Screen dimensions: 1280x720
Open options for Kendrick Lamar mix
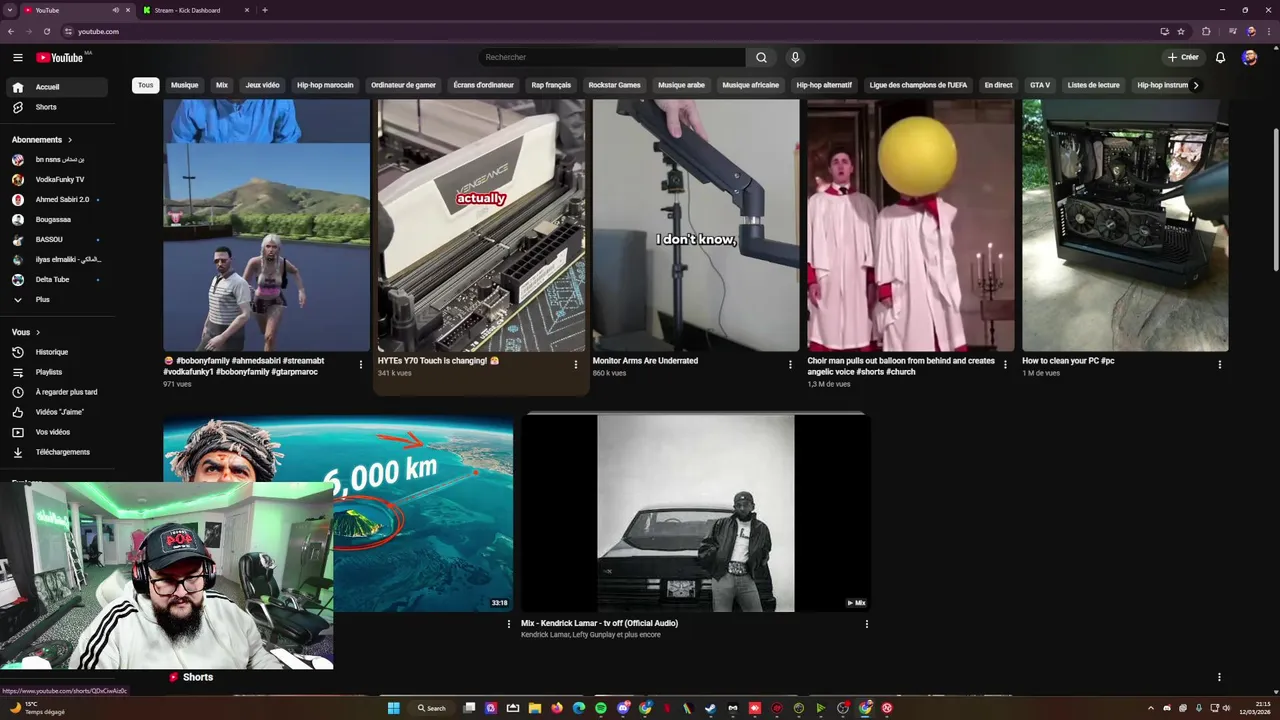click(x=866, y=624)
